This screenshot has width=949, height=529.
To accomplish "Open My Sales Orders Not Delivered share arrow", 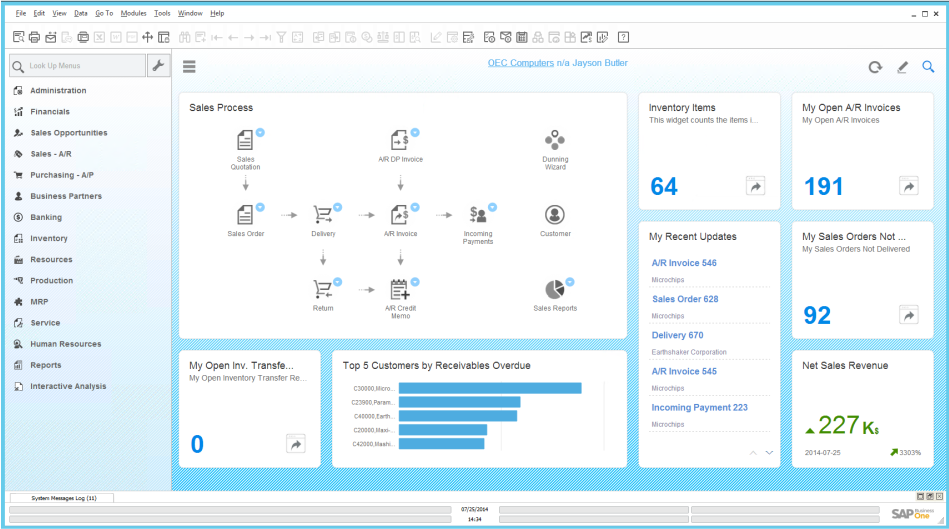I will [908, 315].
